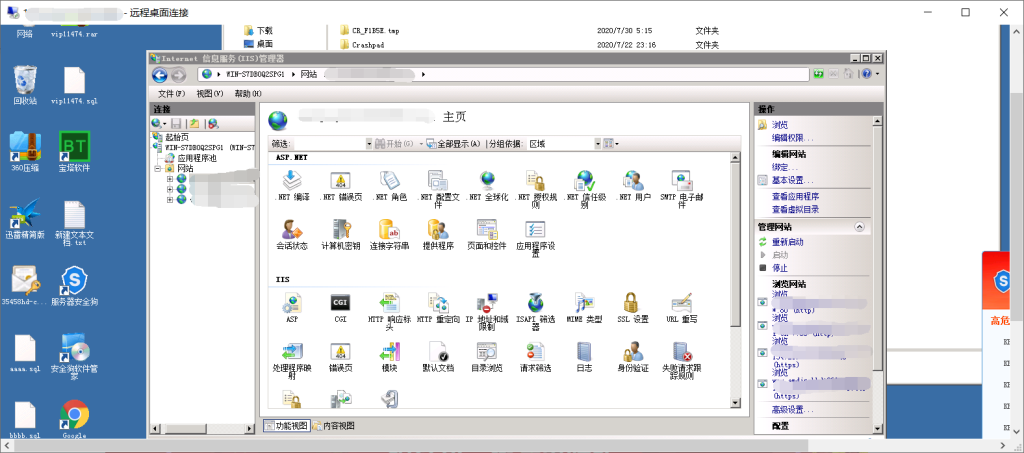Open the 视图(V) menu
The width and height of the screenshot is (1024, 453).
click(210, 93)
